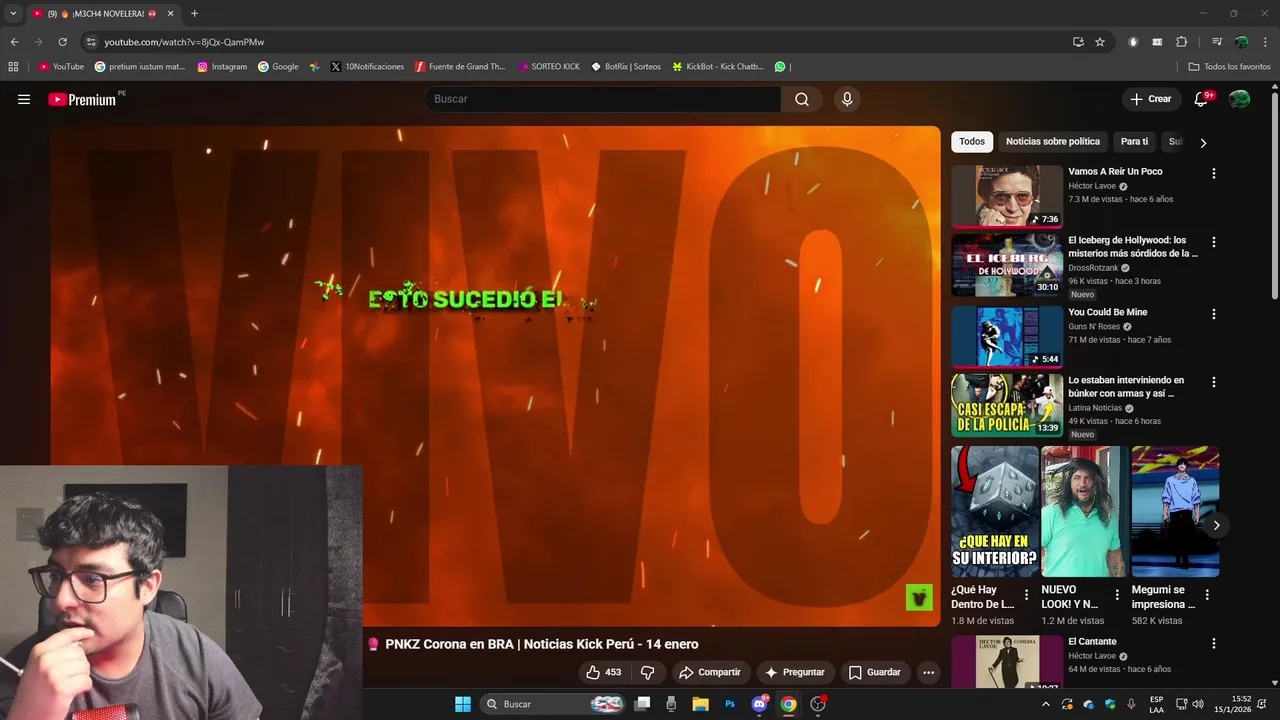Open the notifications bell
Screen dimensions: 1280x720
tap(1201, 99)
